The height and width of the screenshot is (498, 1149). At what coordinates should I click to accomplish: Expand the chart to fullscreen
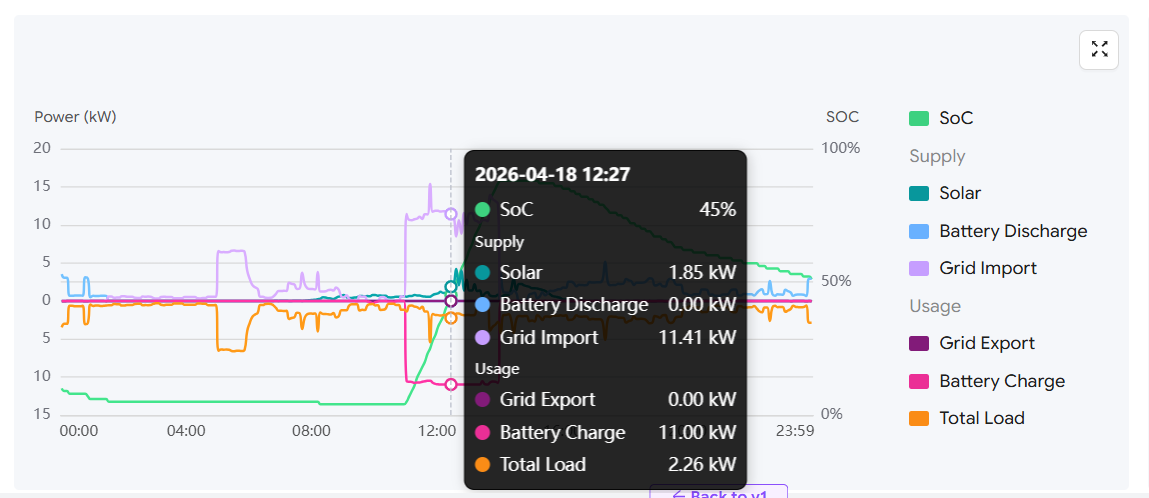1099,50
